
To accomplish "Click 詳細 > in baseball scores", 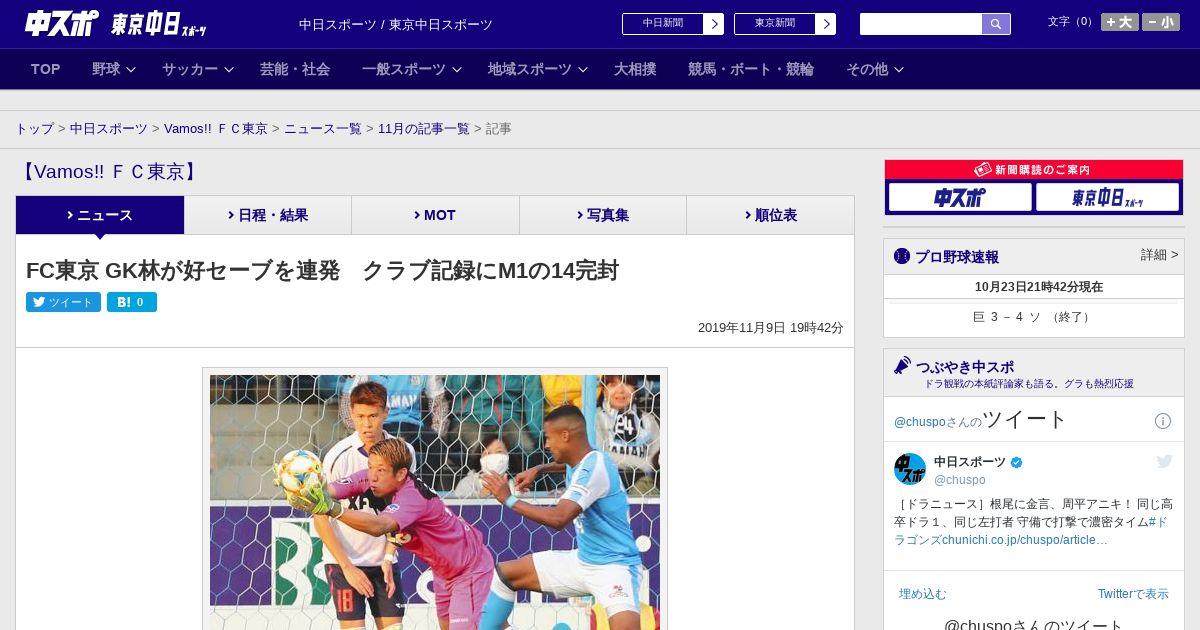I will click(1159, 255).
